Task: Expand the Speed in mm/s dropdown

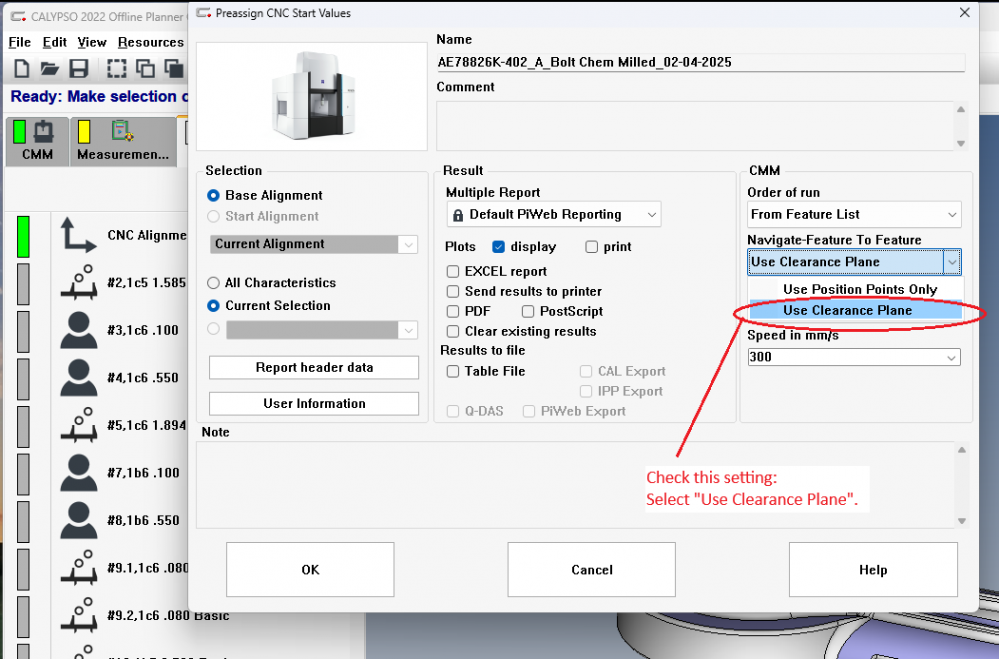Action: click(853, 357)
